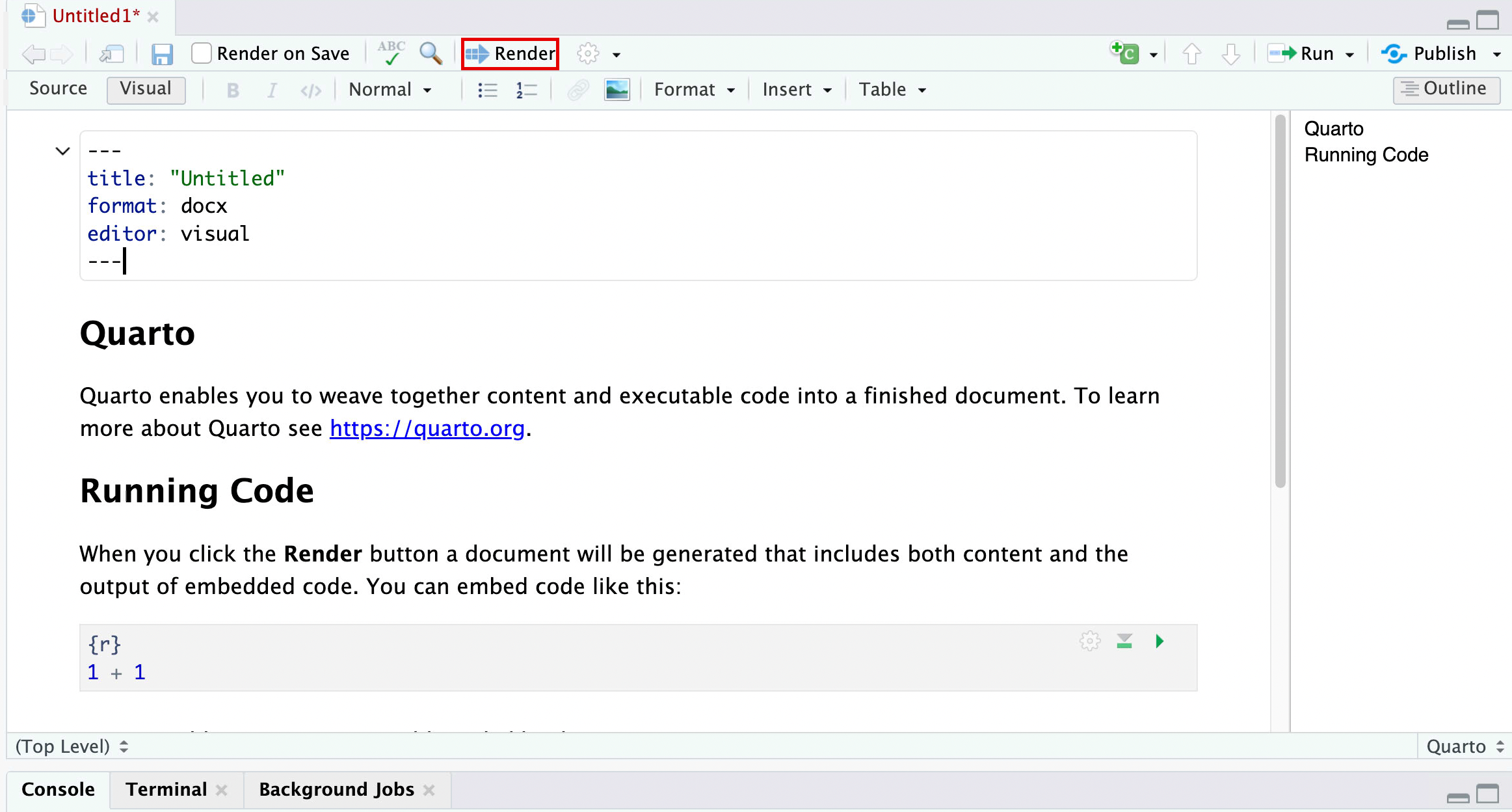Place cursor on the format: docx line
The height and width of the screenshot is (812, 1512).
pyautogui.click(x=157, y=206)
